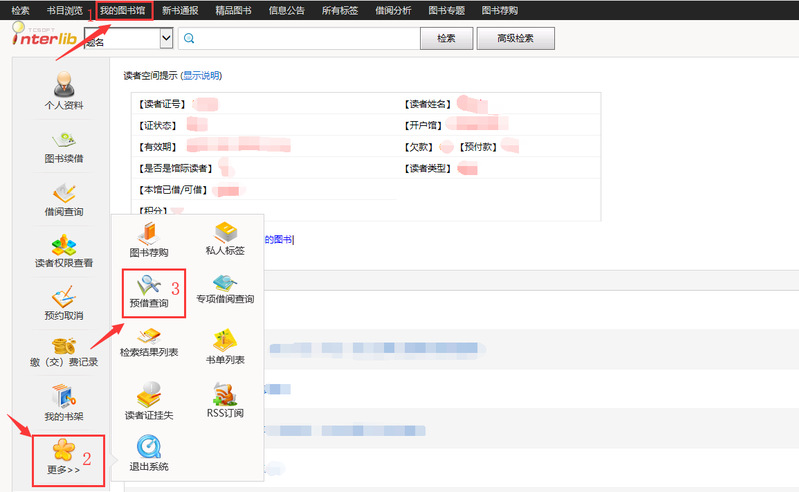The height and width of the screenshot is (492, 799).
Task: Select the 读者权限查看 sidebar icon
Action: coord(64,247)
